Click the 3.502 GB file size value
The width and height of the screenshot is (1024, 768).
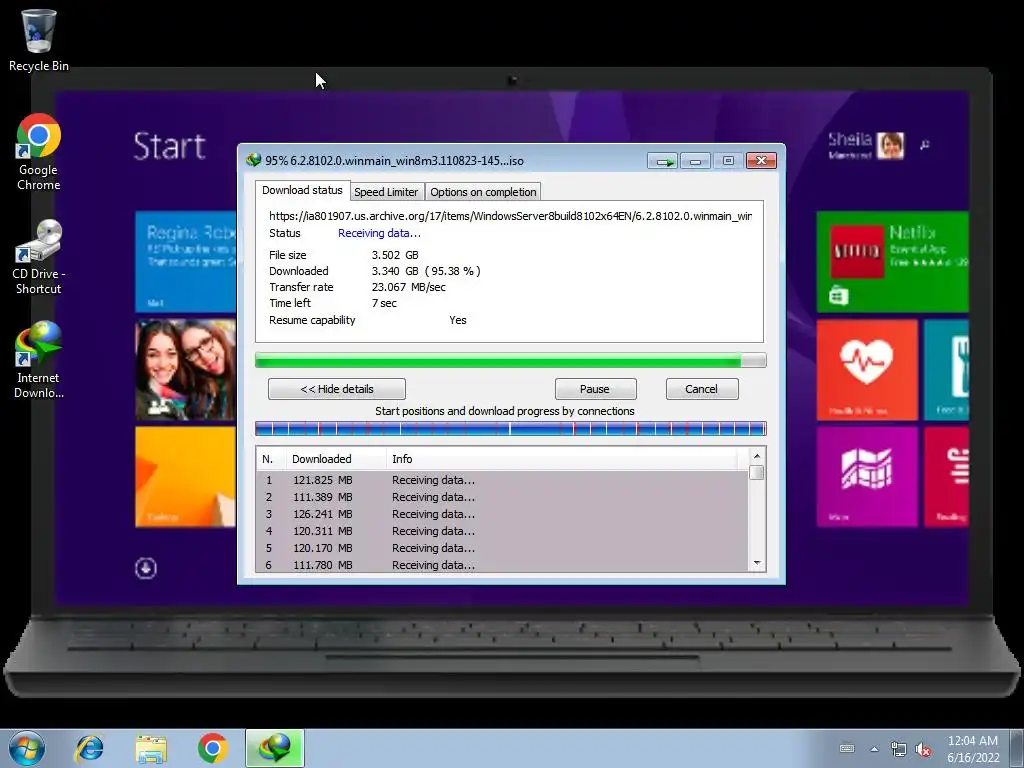coord(395,255)
